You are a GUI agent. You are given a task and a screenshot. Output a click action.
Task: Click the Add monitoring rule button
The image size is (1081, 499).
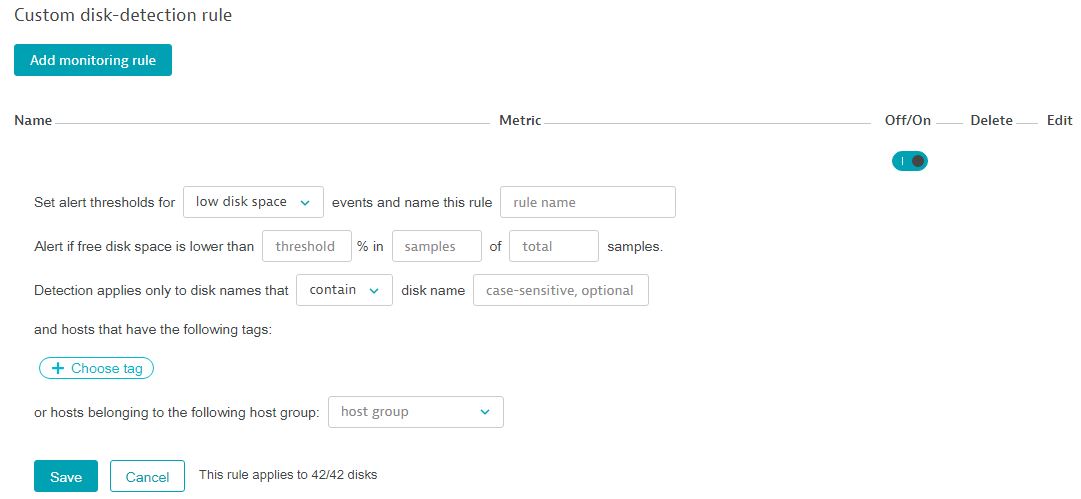[x=93, y=60]
